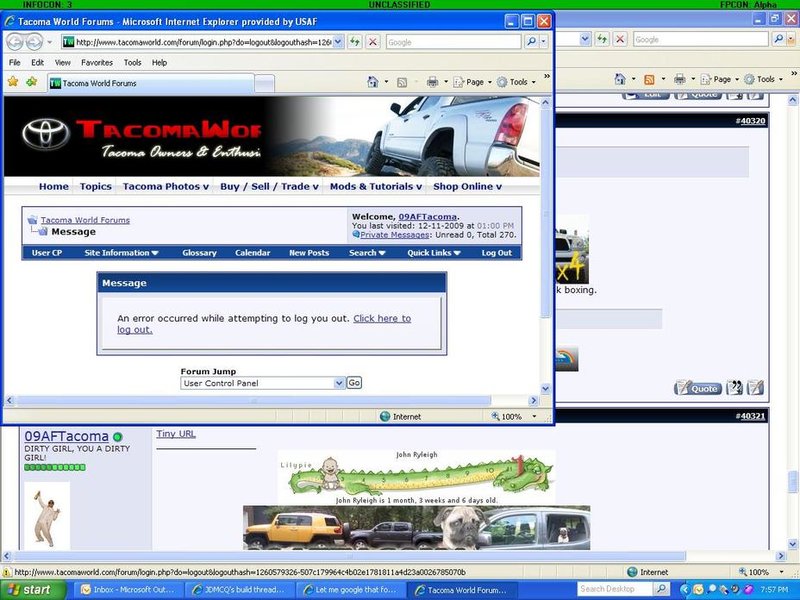Click Private Messages link in welcome box
Image resolution: width=800 pixels, height=600 pixels.
[x=394, y=235]
